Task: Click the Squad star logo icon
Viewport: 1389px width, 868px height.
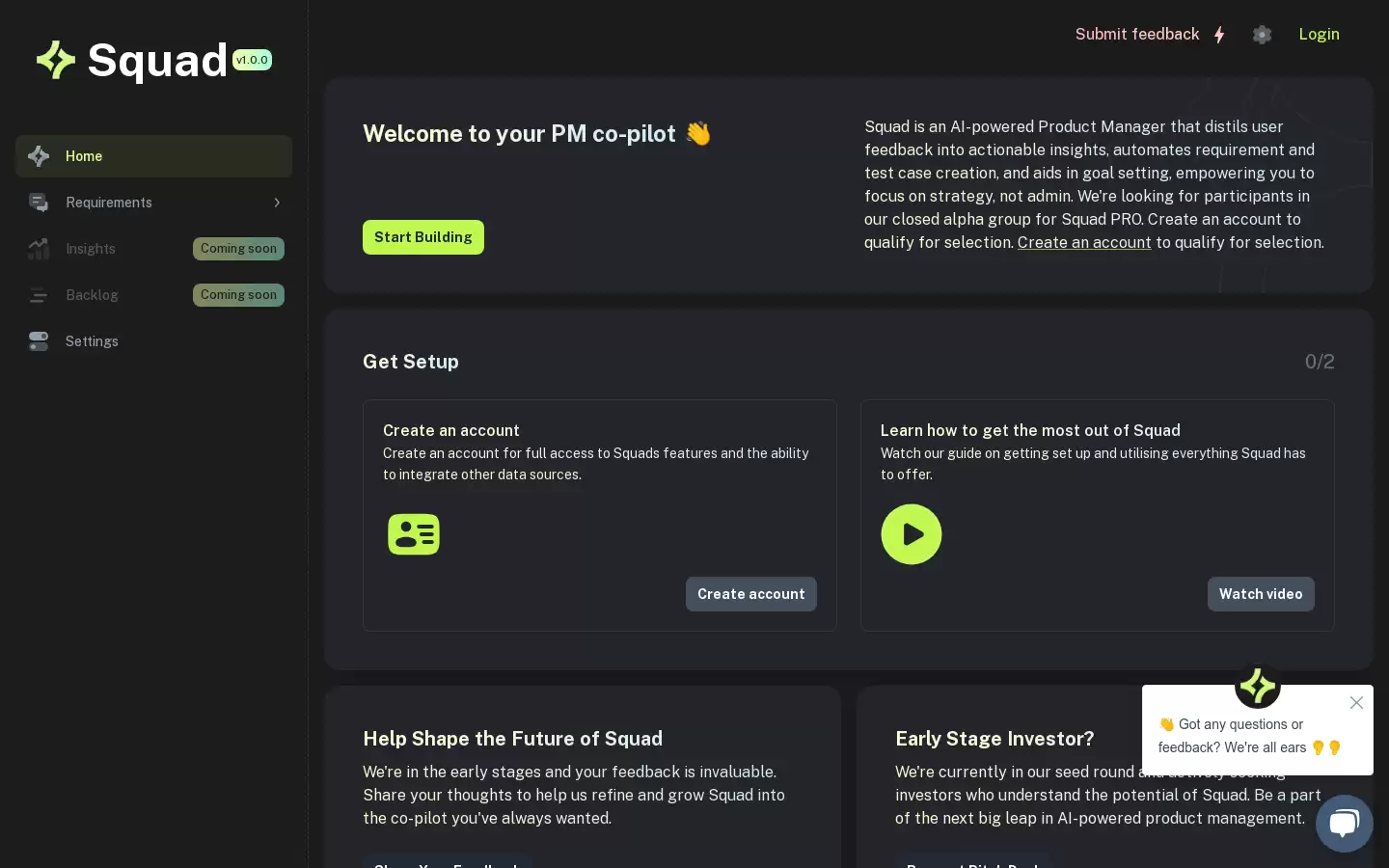Action: pos(56,60)
